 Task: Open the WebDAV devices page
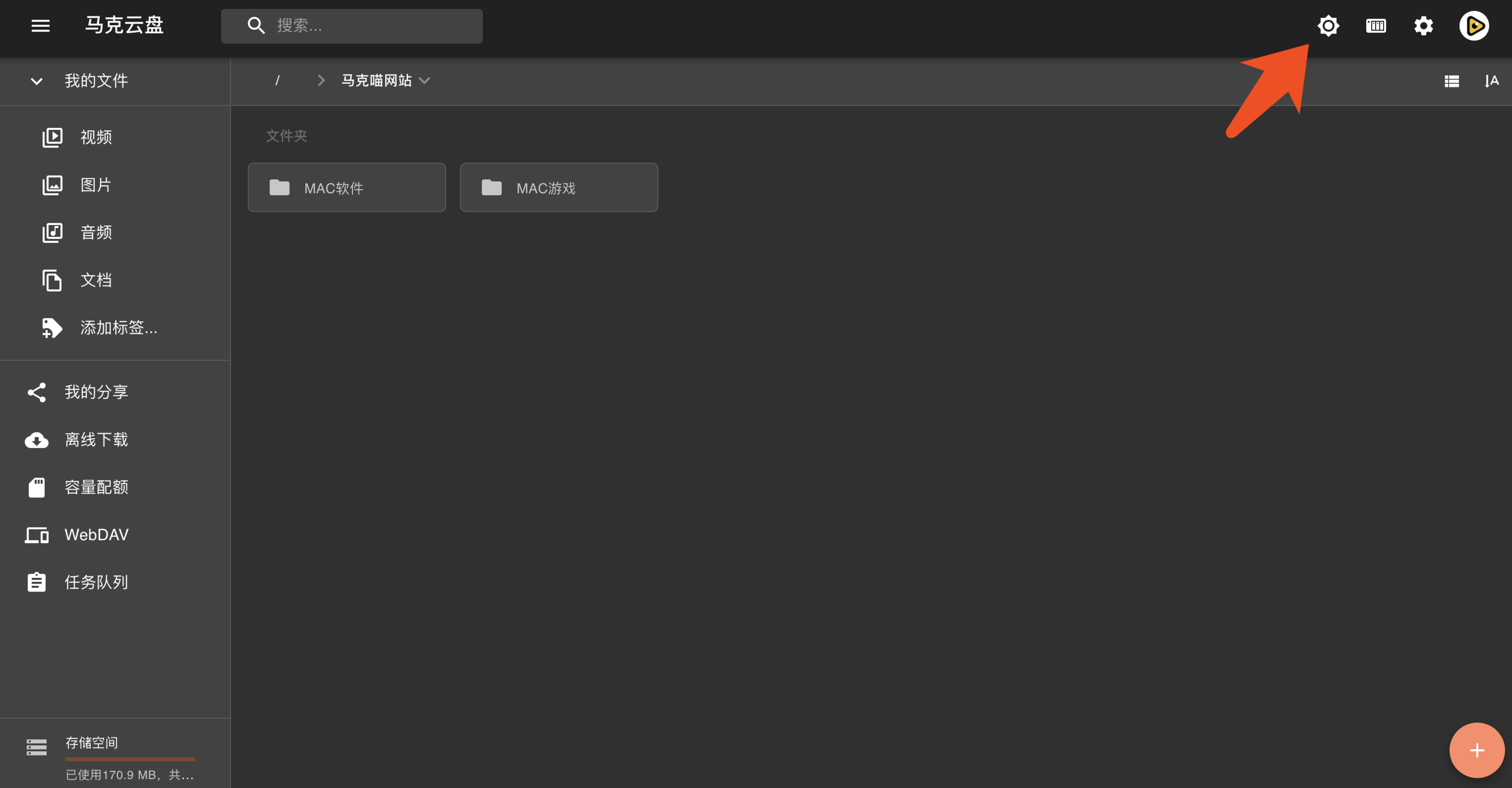(96, 535)
